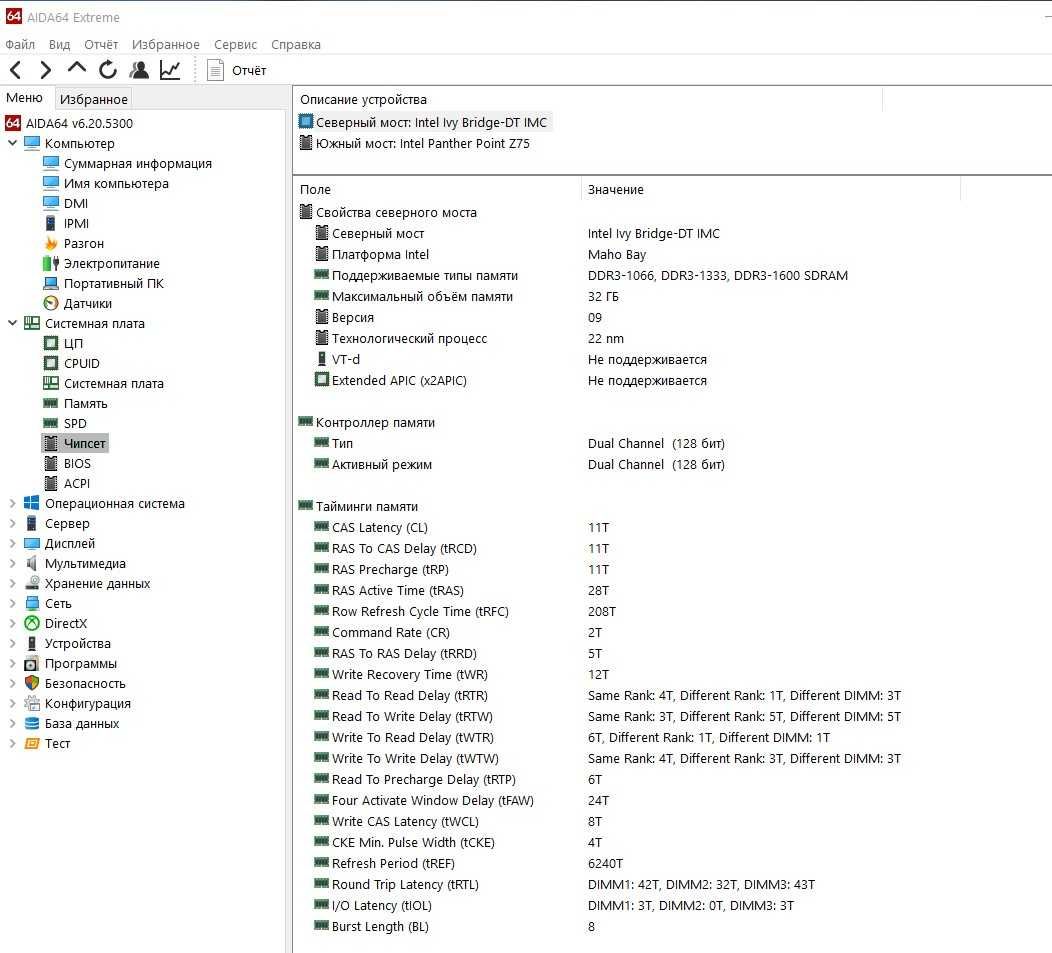Expand the База данных tree node

pos(12,723)
